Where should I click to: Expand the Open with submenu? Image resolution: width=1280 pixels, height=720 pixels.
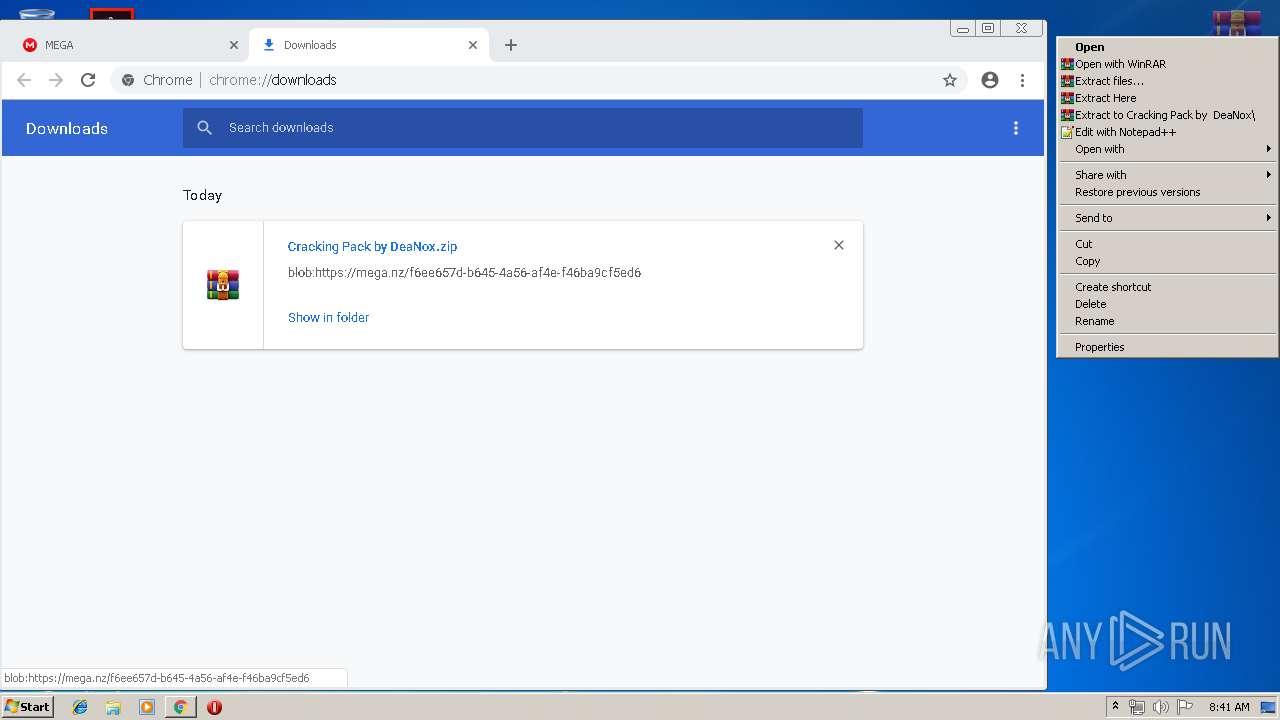pos(1167,149)
